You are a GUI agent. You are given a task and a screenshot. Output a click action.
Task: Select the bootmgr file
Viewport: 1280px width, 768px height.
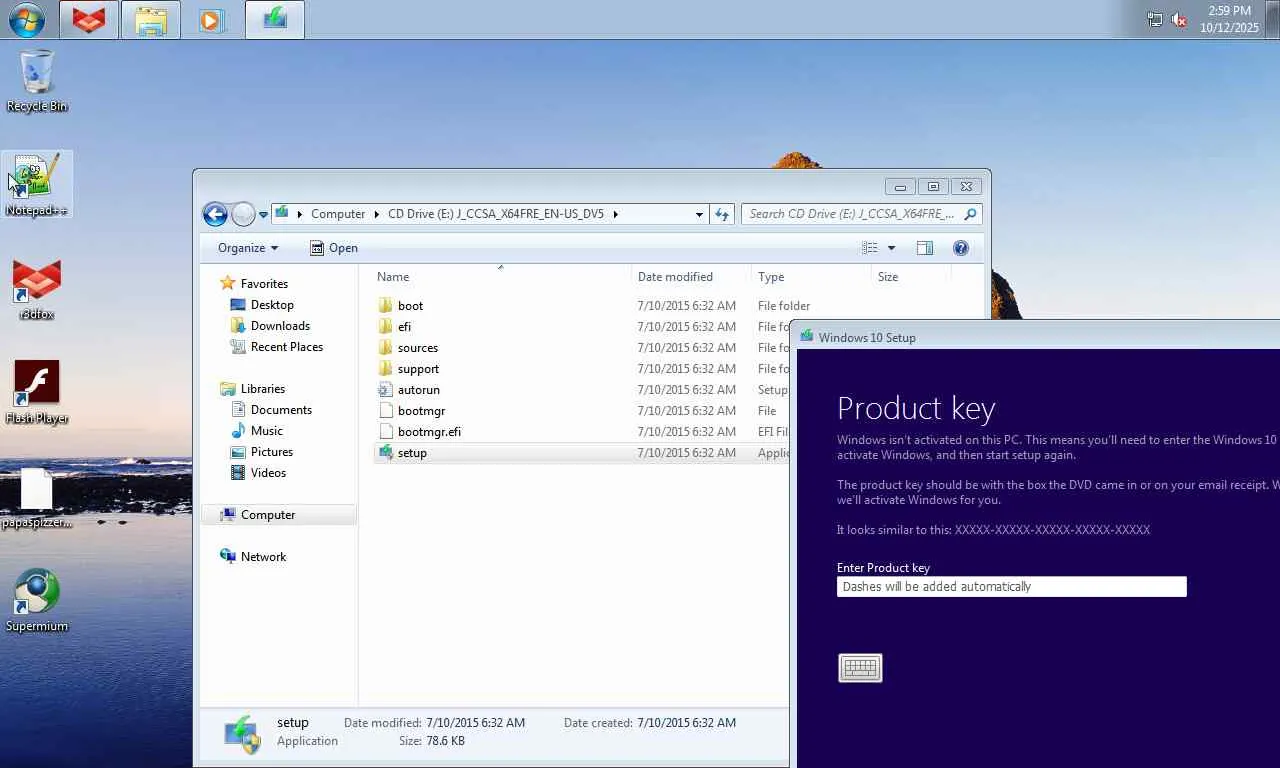421,411
